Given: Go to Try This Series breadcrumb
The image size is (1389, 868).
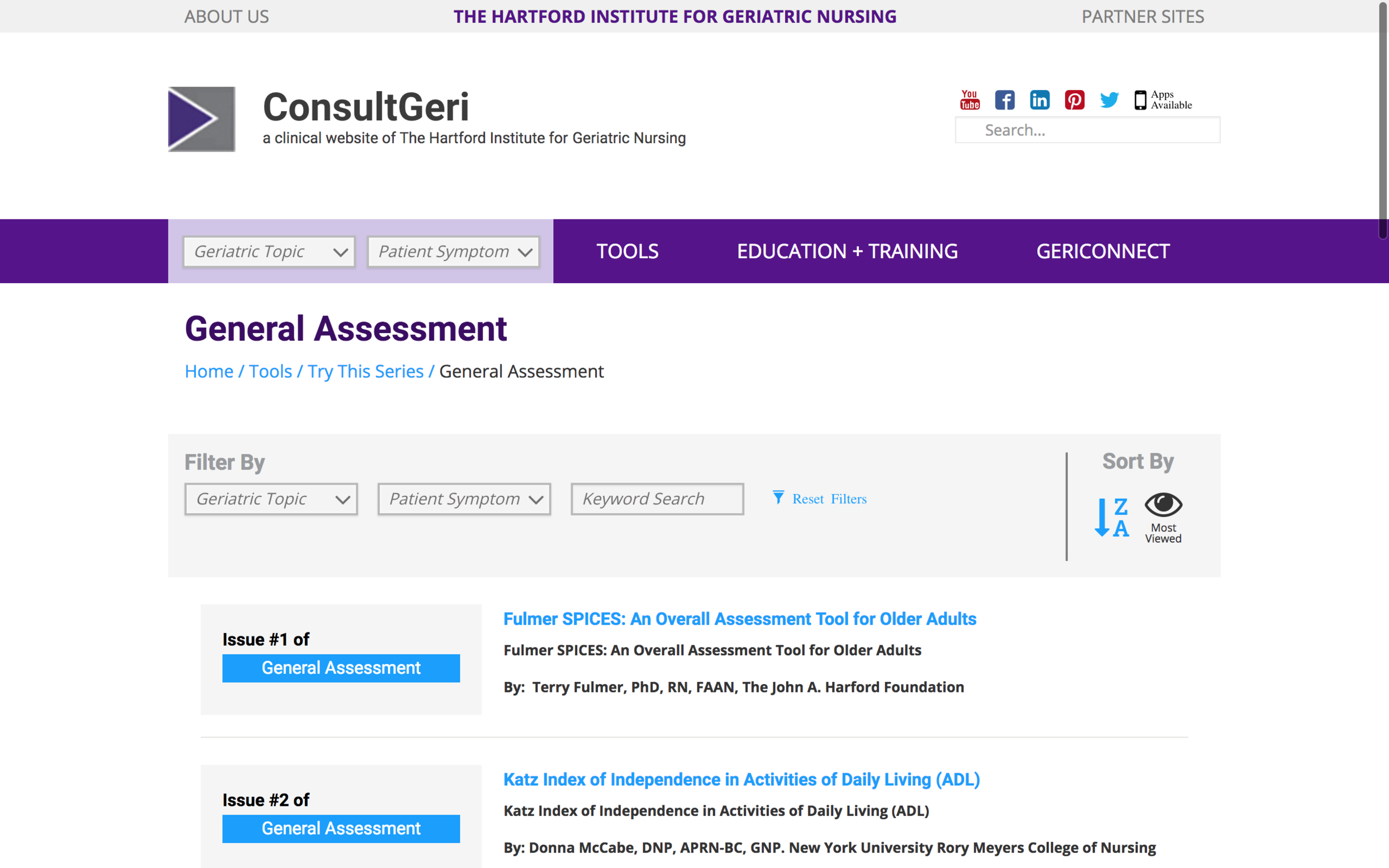Looking at the screenshot, I should [x=366, y=372].
